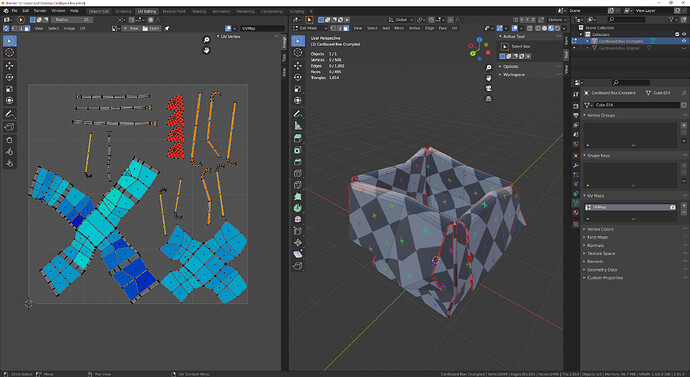Activate the Scale tool in UV editor
This screenshot has height=377, width=690.
coord(9,89)
